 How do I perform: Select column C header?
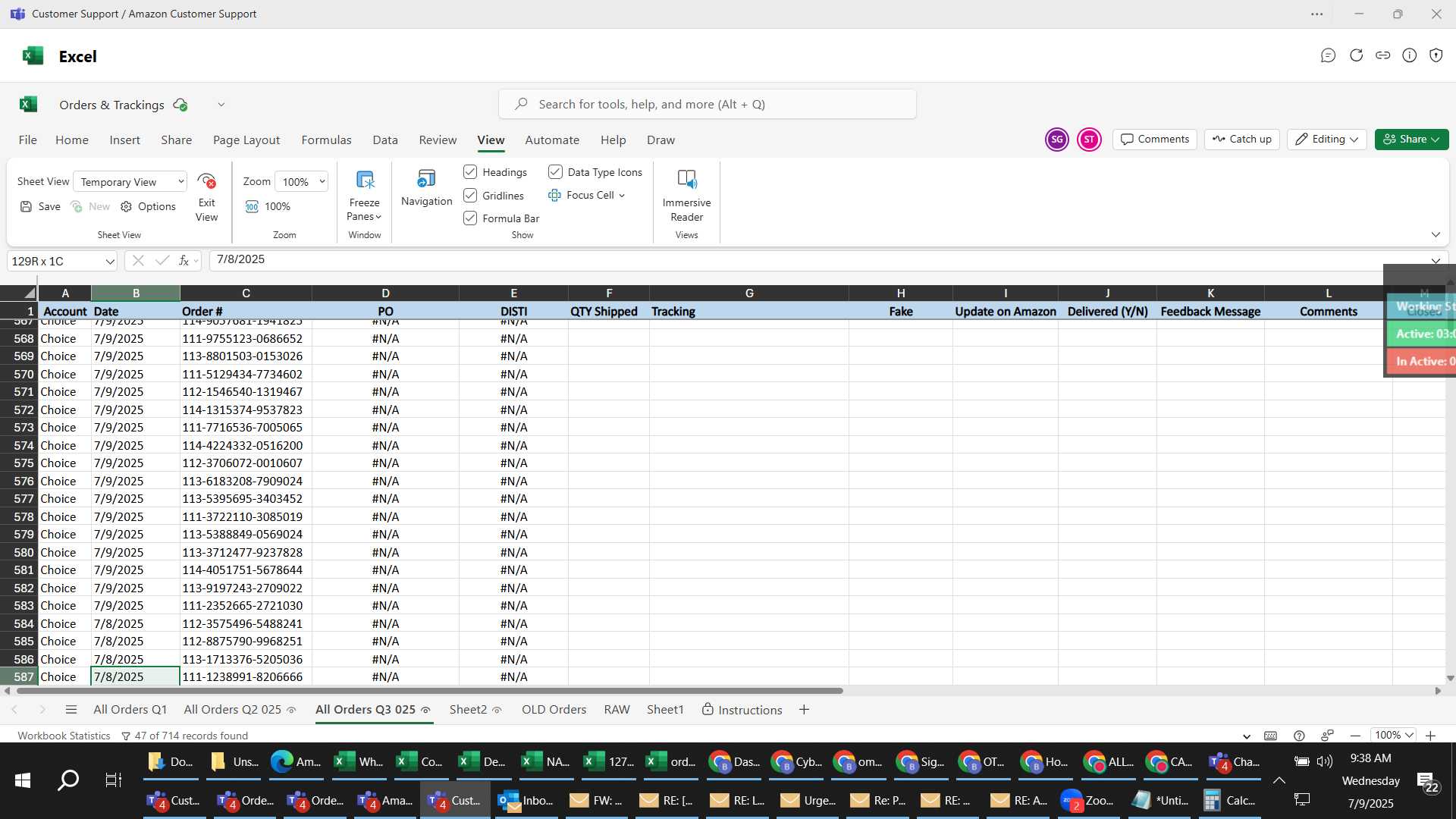click(246, 293)
